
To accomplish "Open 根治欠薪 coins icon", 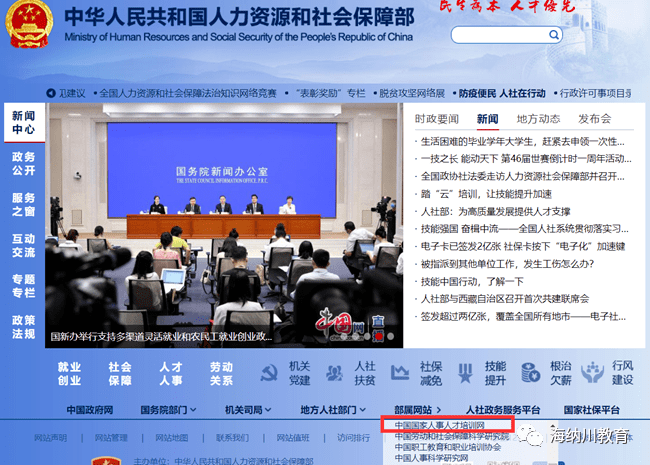I will pos(530,373).
